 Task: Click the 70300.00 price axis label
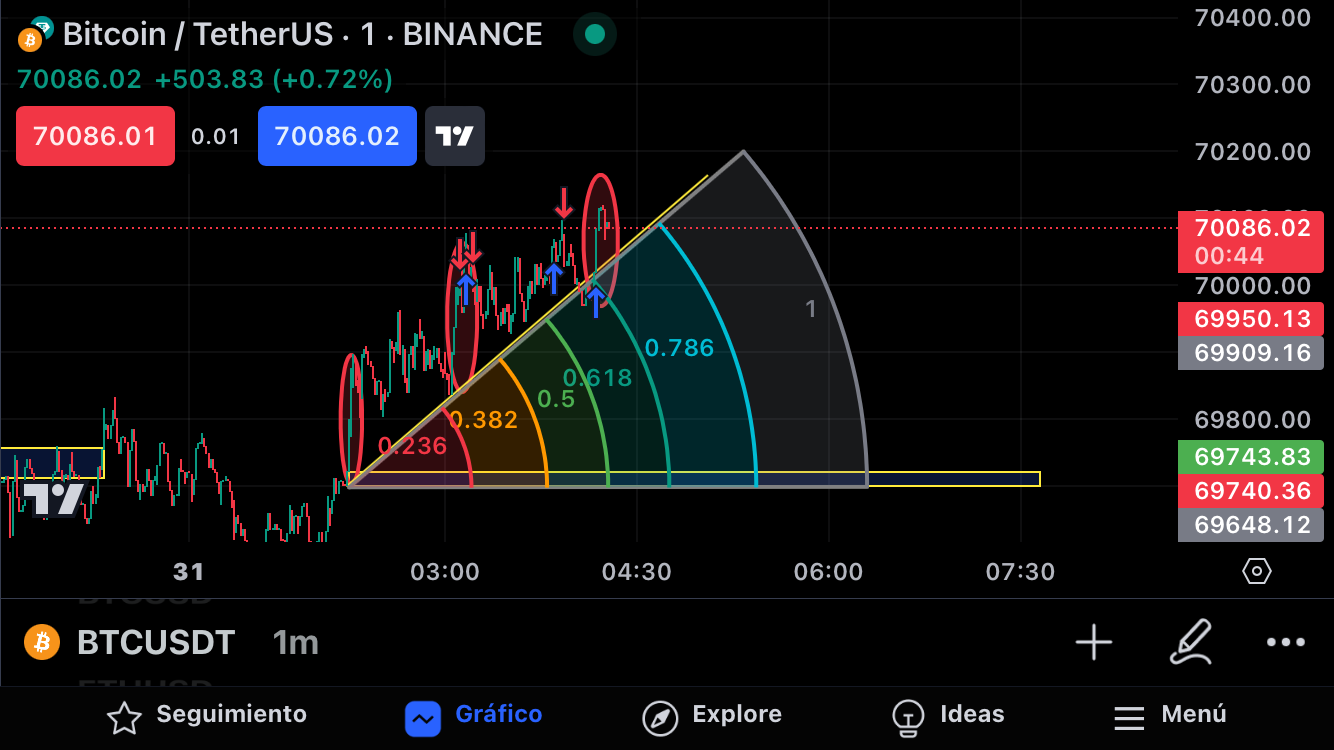(1252, 84)
